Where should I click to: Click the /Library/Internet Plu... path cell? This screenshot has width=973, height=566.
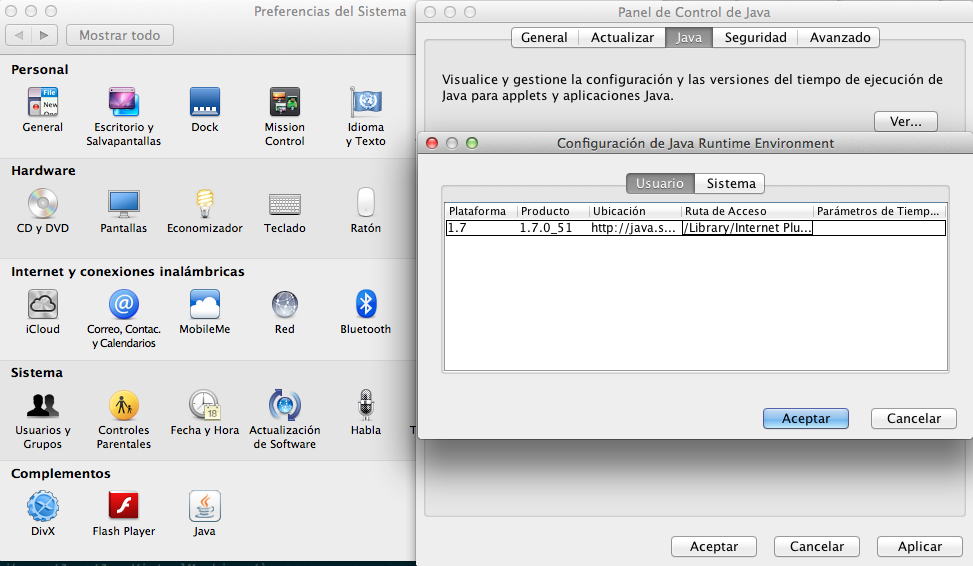click(x=747, y=228)
